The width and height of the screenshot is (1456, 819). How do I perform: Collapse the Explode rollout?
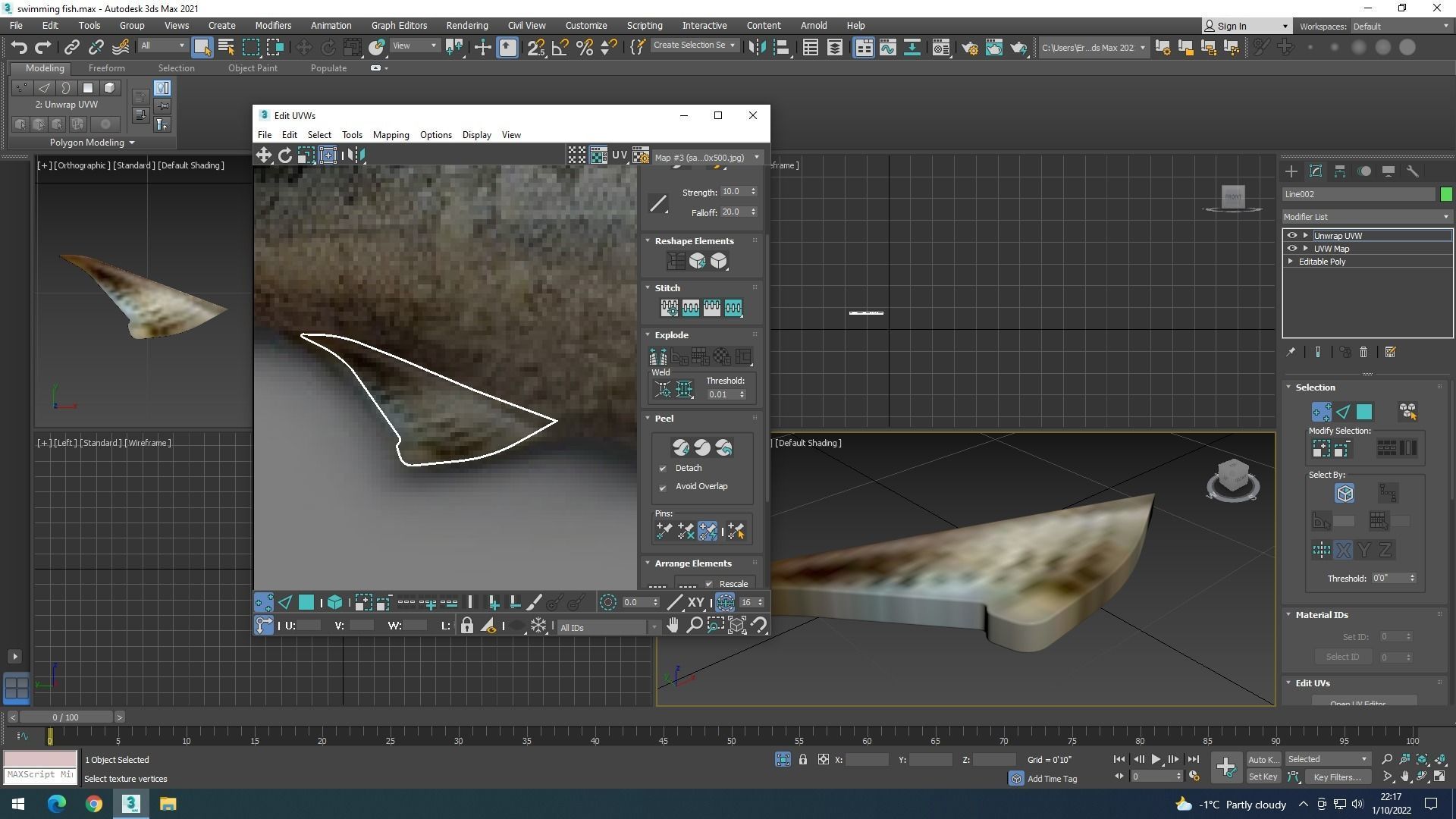click(648, 335)
